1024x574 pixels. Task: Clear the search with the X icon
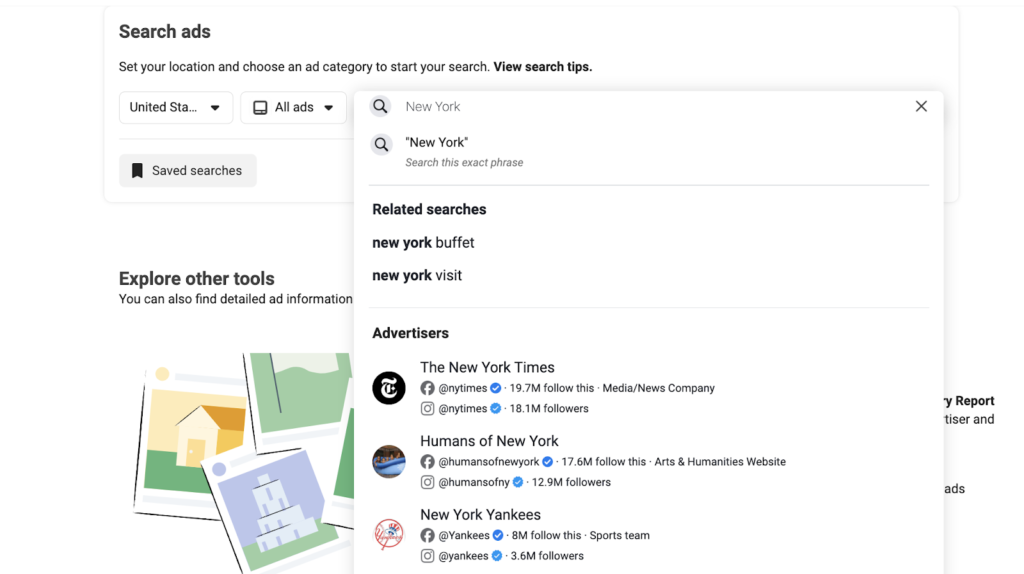click(x=921, y=106)
